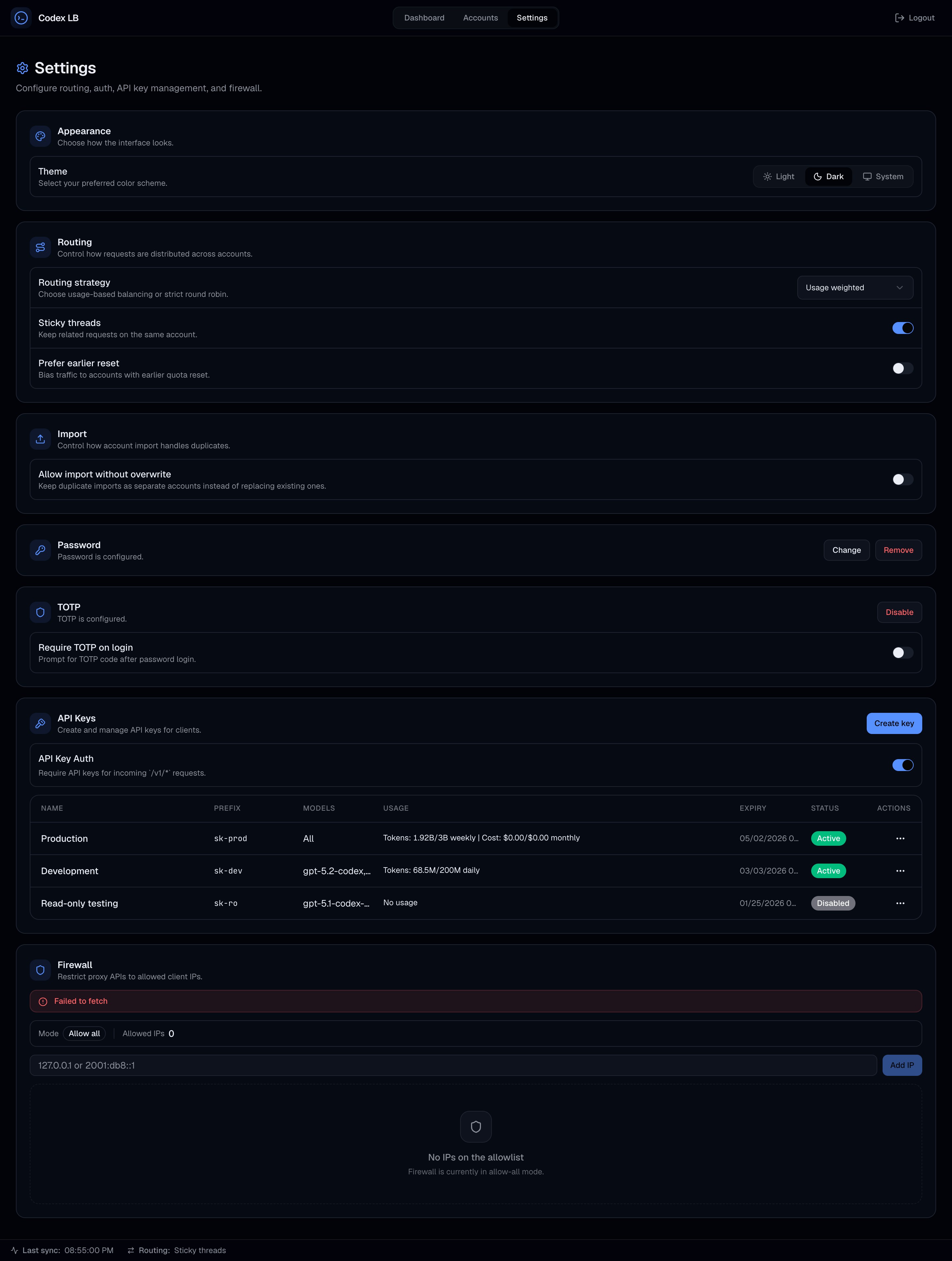Image resolution: width=952 pixels, height=1261 pixels.
Task: Click the Last sync time 08:55:00 PM
Action: [89, 1250]
